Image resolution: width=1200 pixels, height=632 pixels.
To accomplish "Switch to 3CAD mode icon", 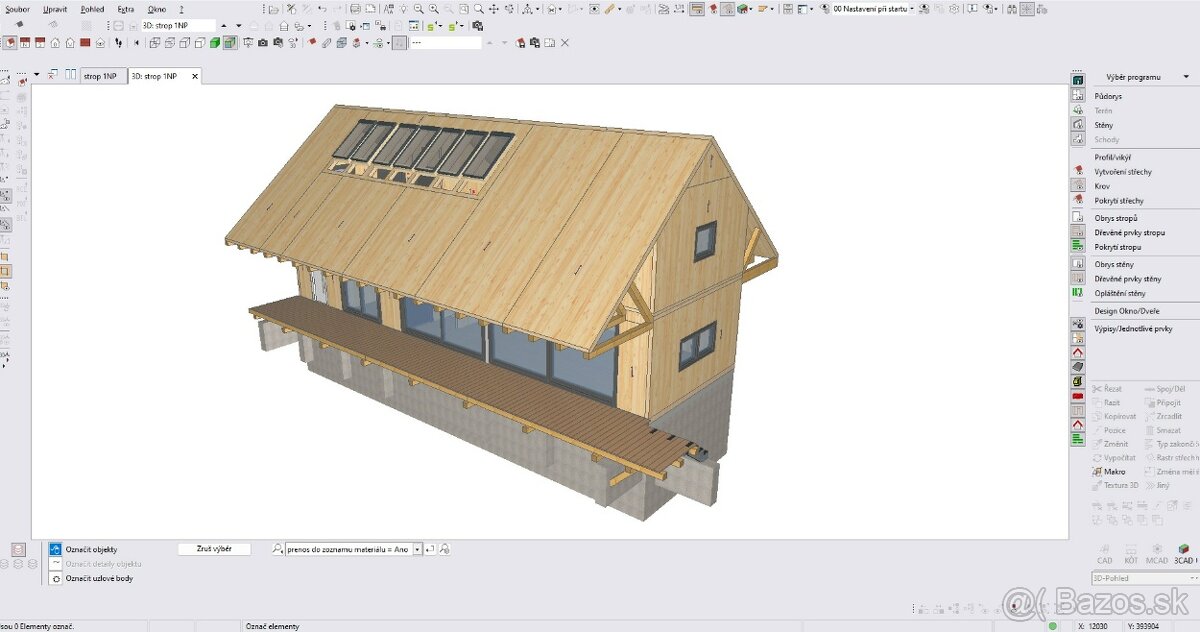I will click(1184, 553).
